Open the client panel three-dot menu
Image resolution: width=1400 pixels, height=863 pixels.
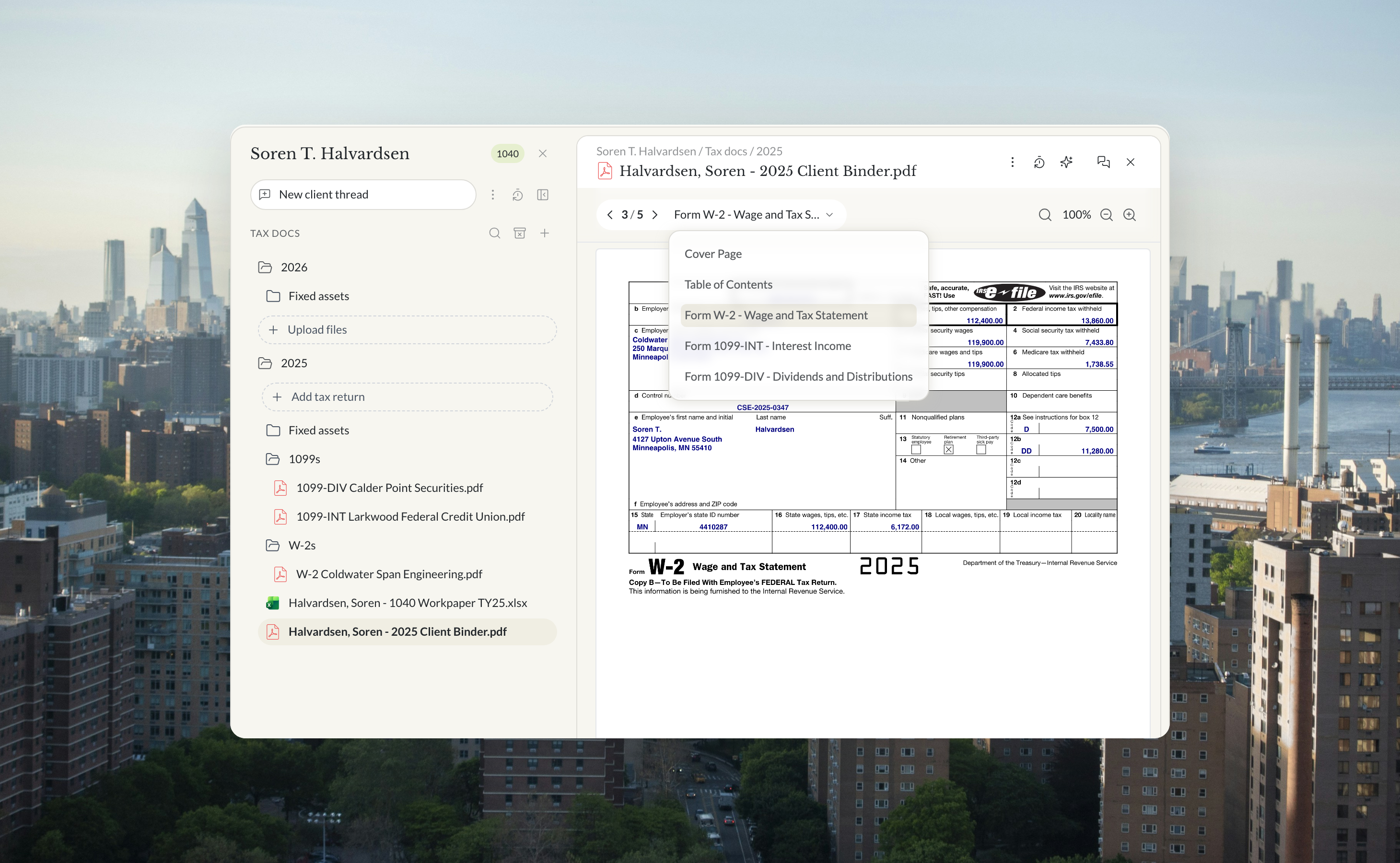(x=492, y=195)
